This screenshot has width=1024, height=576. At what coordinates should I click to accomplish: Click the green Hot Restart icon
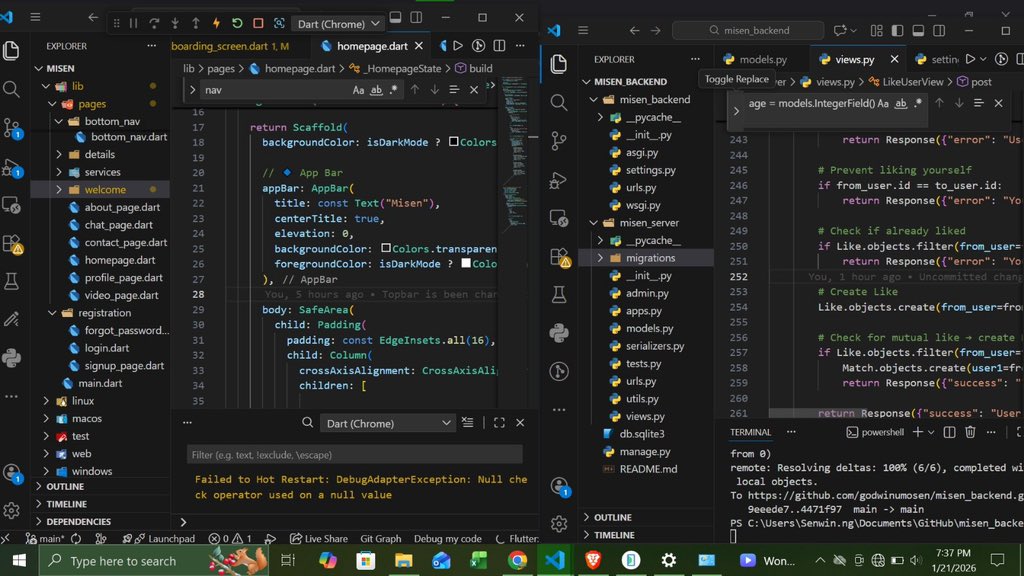coord(237,24)
